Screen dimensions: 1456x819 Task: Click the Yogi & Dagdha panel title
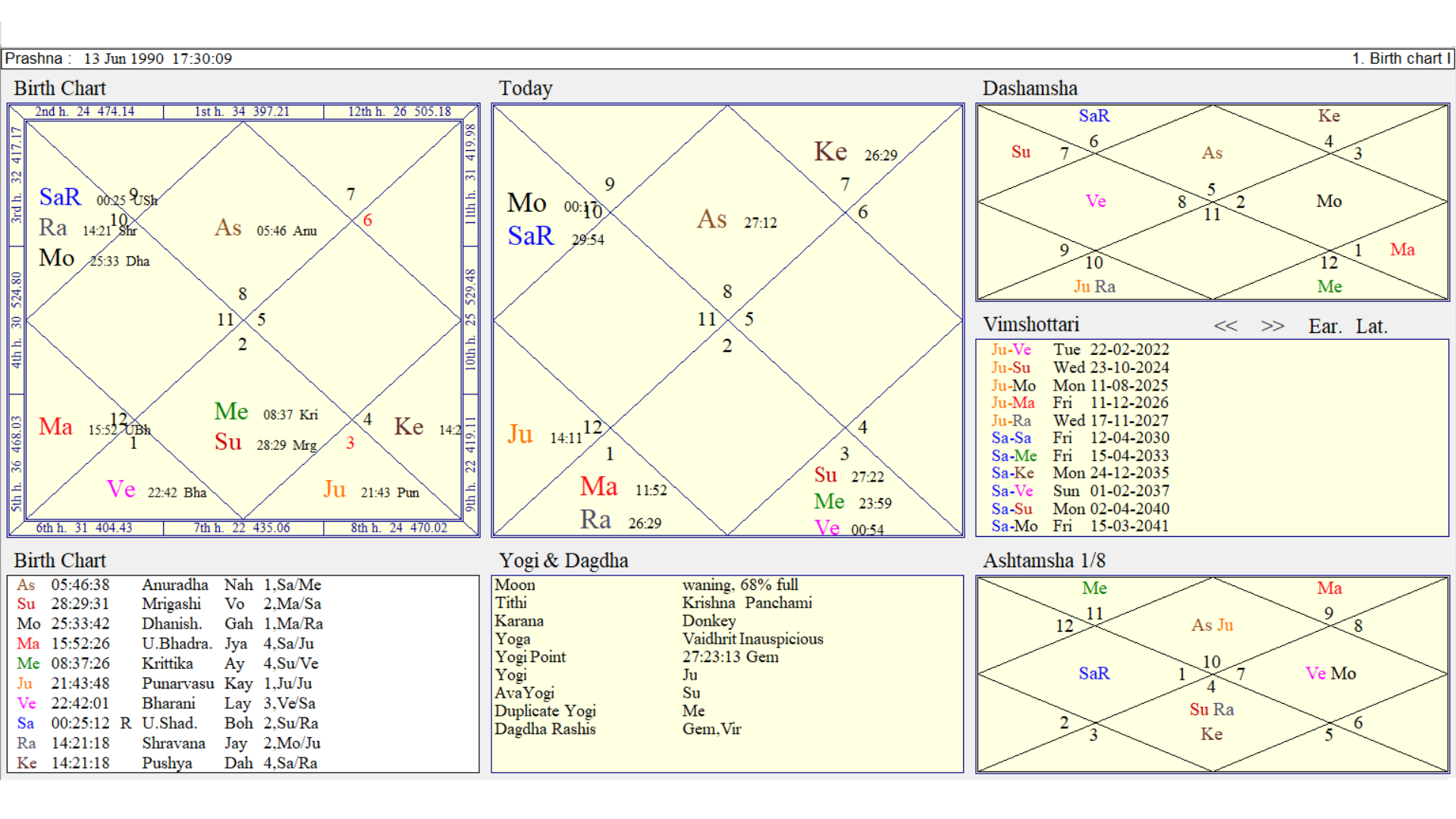click(563, 560)
